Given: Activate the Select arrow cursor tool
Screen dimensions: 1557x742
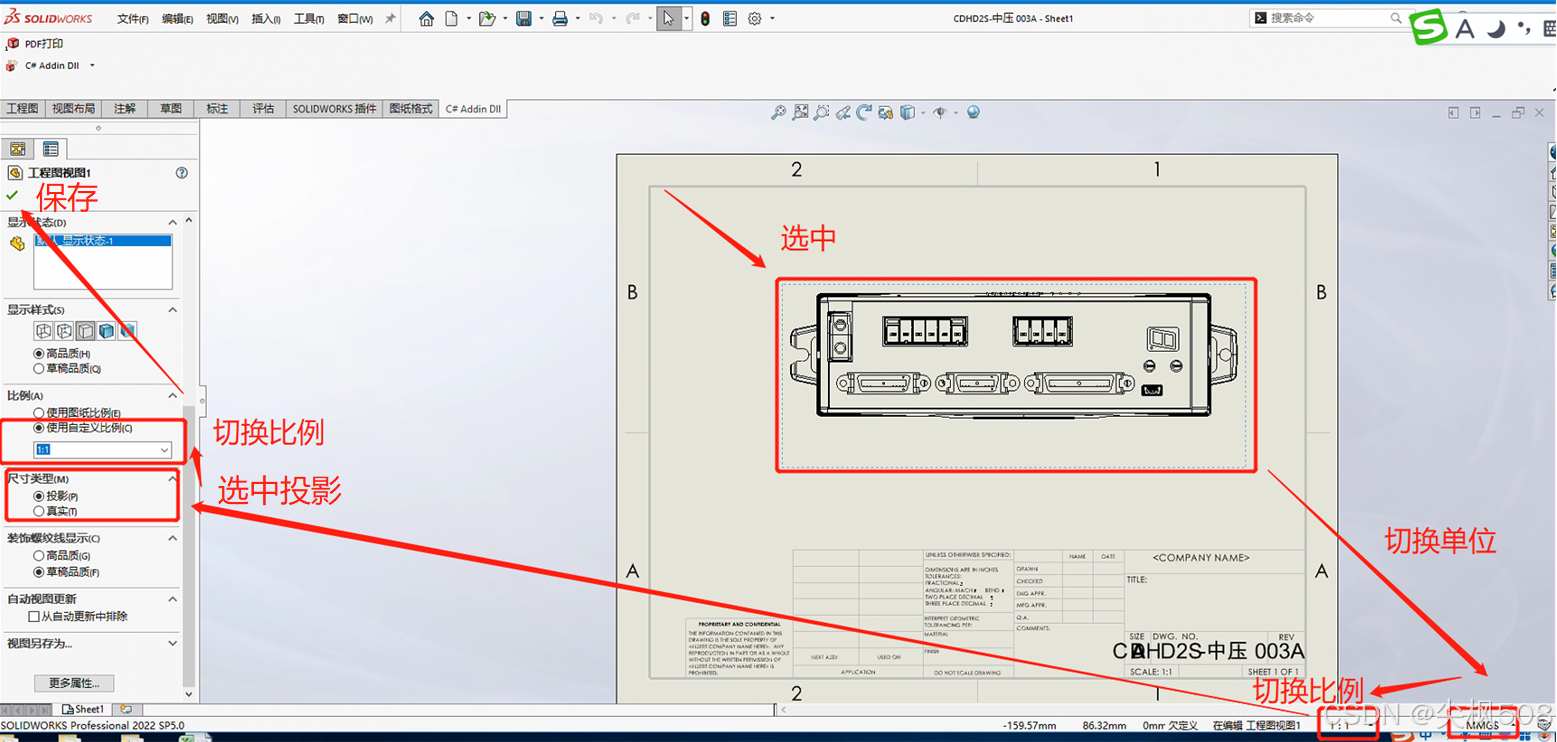Looking at the screenshot, I should pos(669,19).
